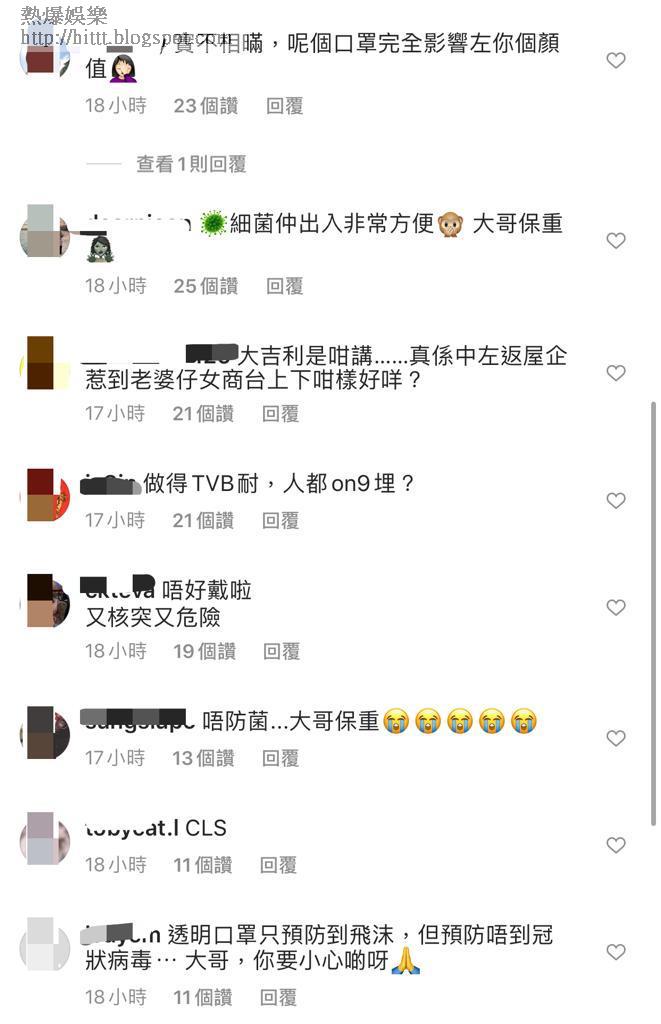View likes on 23個讚 comment
The width and height of the screenshot is (661, 1024).
pyautogui.click(x=206, y=106)
